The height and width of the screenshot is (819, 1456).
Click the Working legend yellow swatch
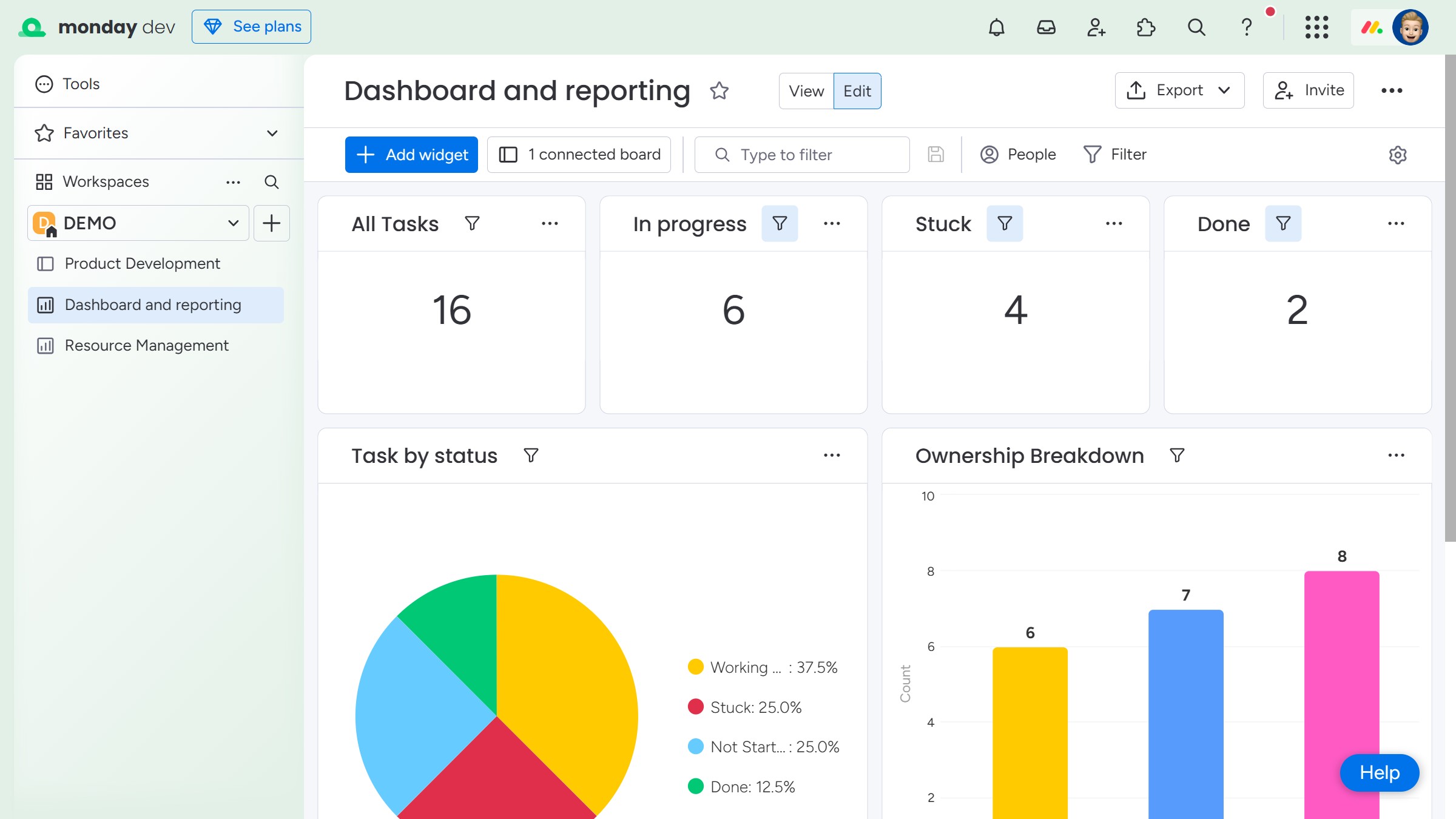point(695,667)
